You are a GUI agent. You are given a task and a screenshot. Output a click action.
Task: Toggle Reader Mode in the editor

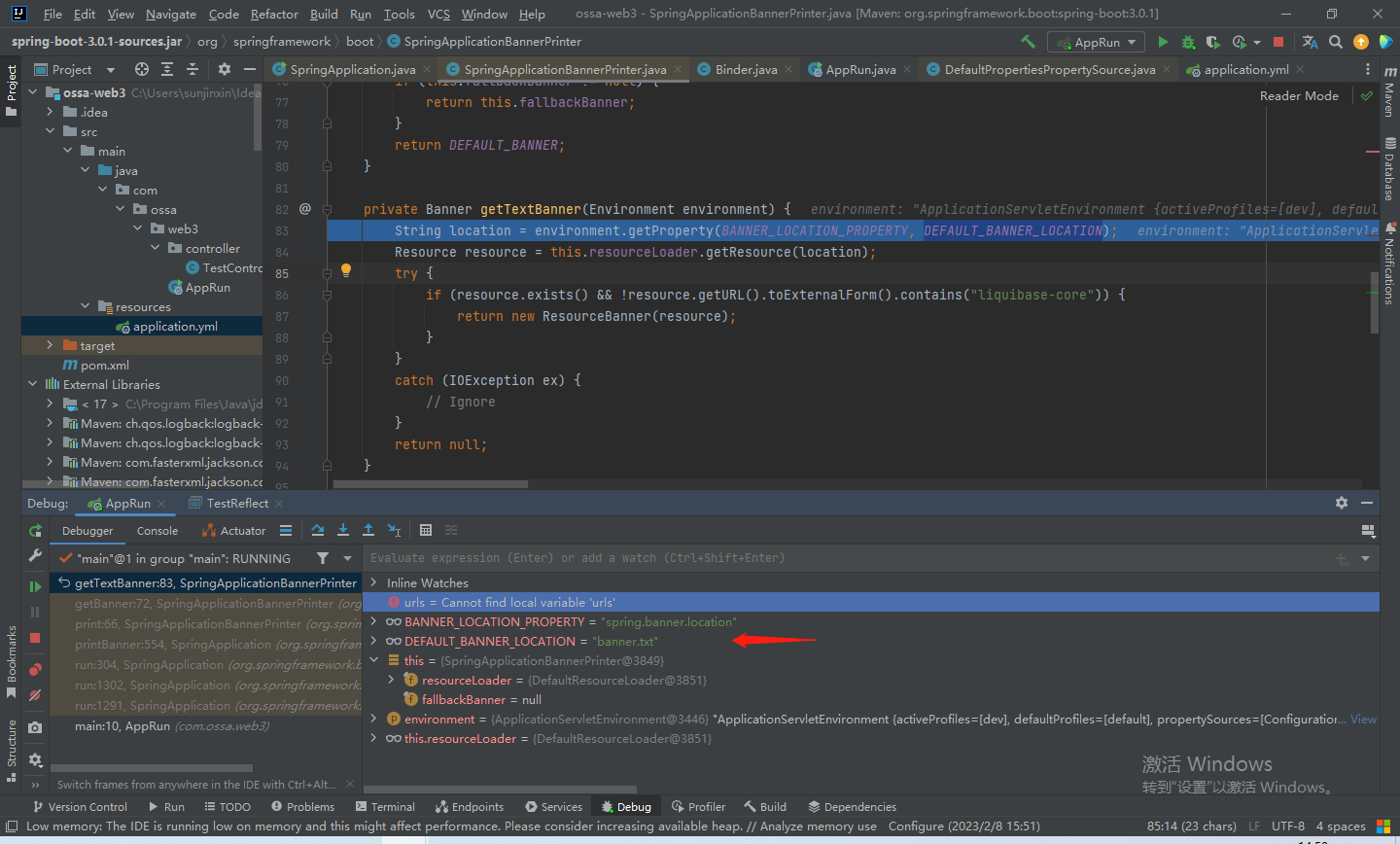pos(1299,95)
